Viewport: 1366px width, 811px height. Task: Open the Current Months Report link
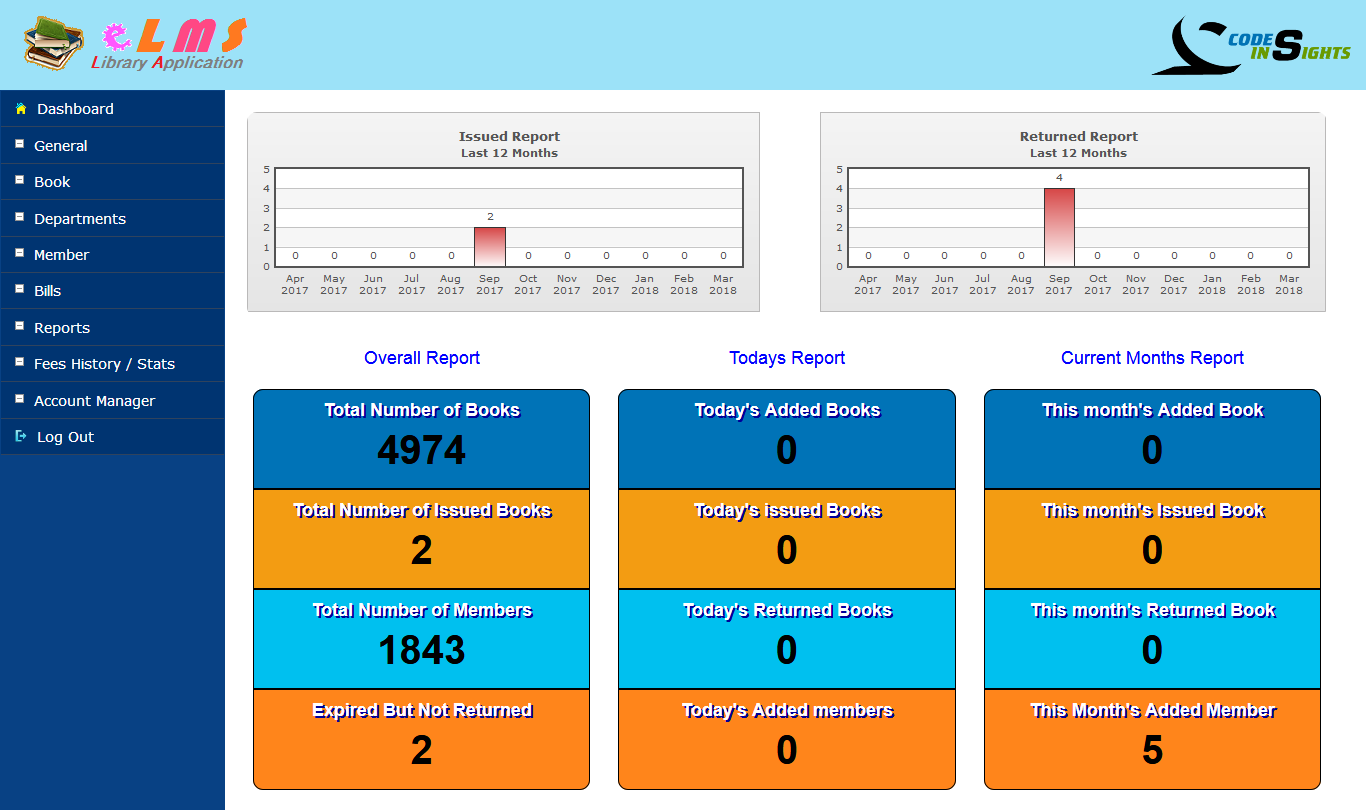[x=1152, y=358]
